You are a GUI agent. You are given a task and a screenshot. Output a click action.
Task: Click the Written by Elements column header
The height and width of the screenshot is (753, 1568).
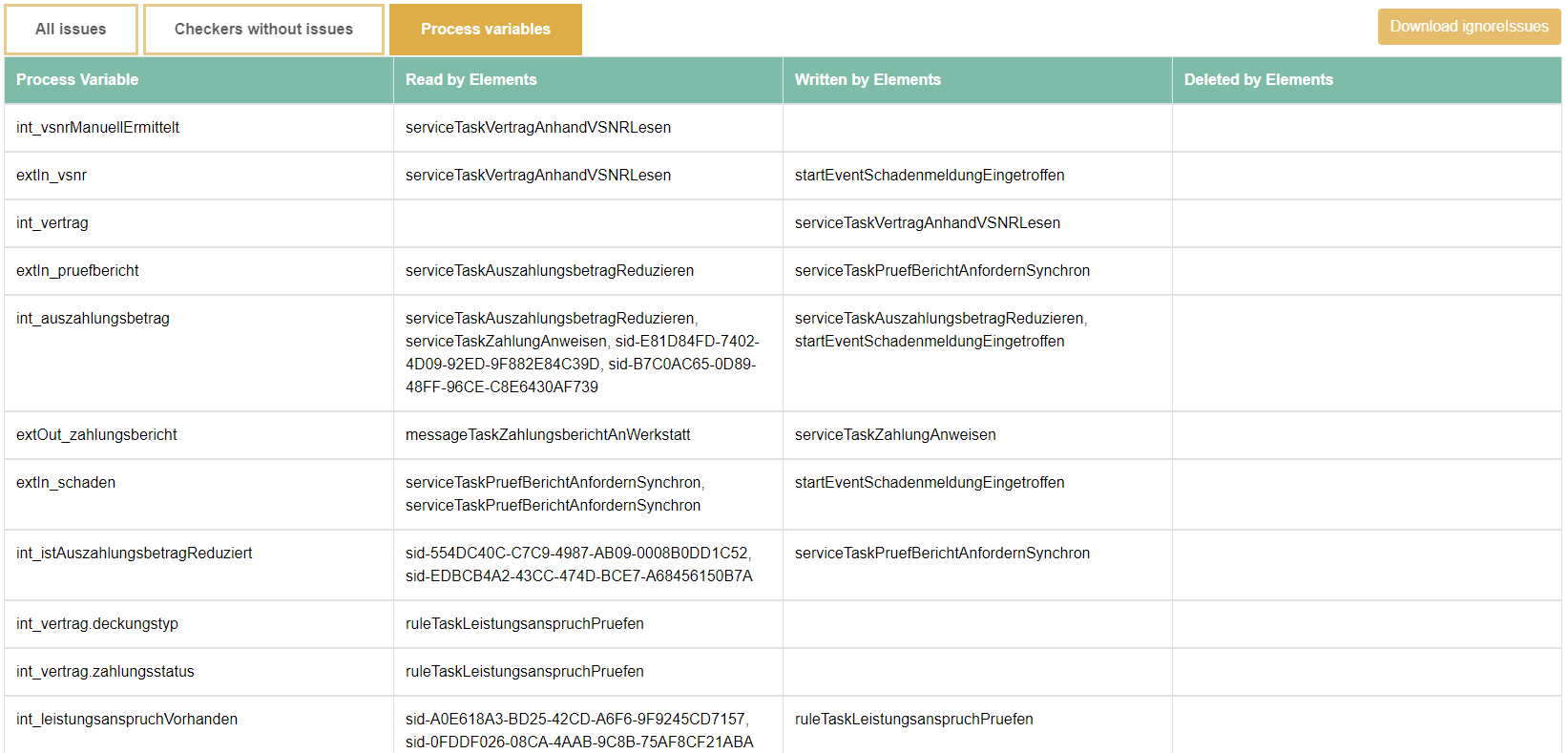977,80
